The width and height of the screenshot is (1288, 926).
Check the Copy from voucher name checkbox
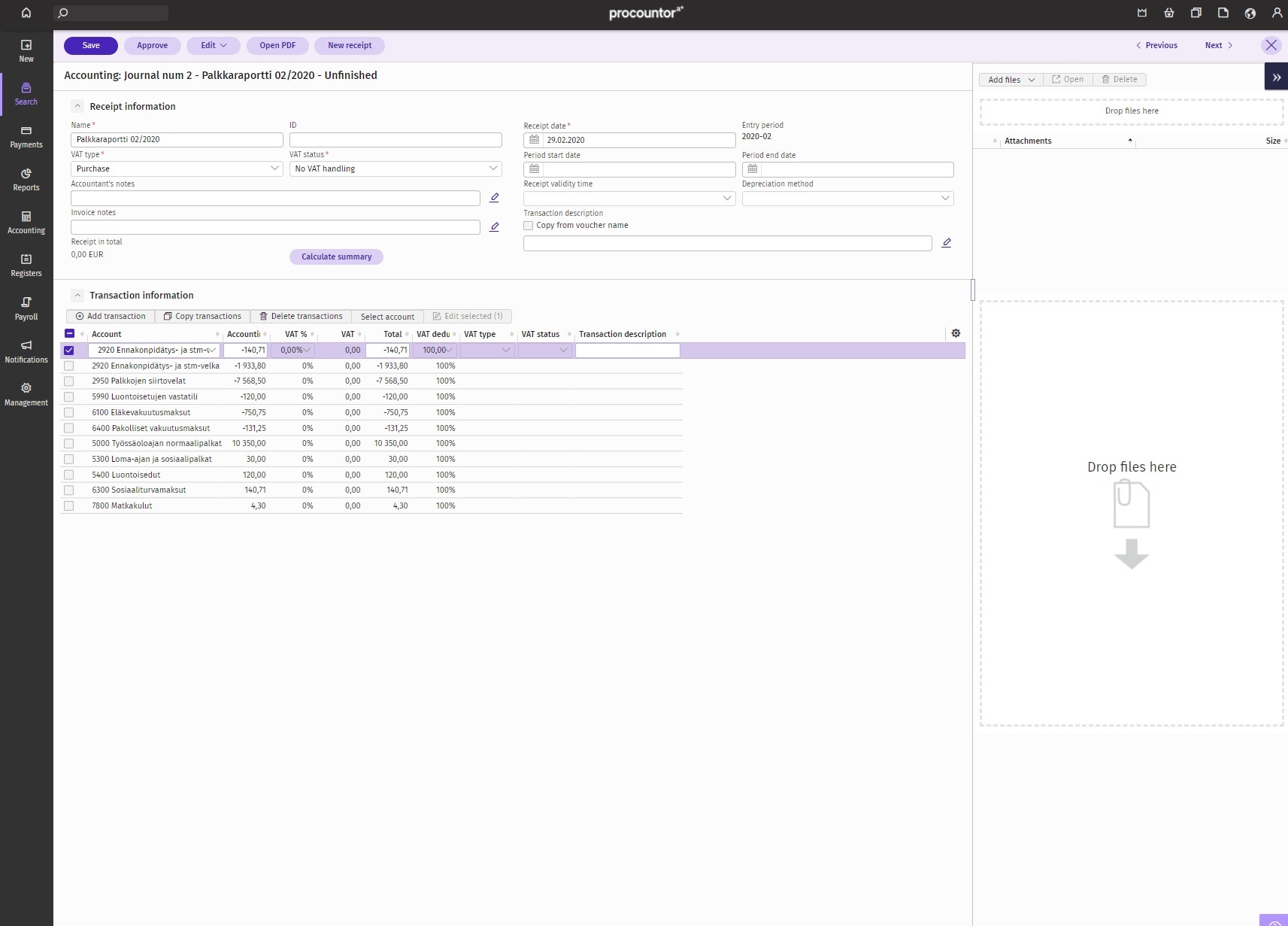[529, 226]
